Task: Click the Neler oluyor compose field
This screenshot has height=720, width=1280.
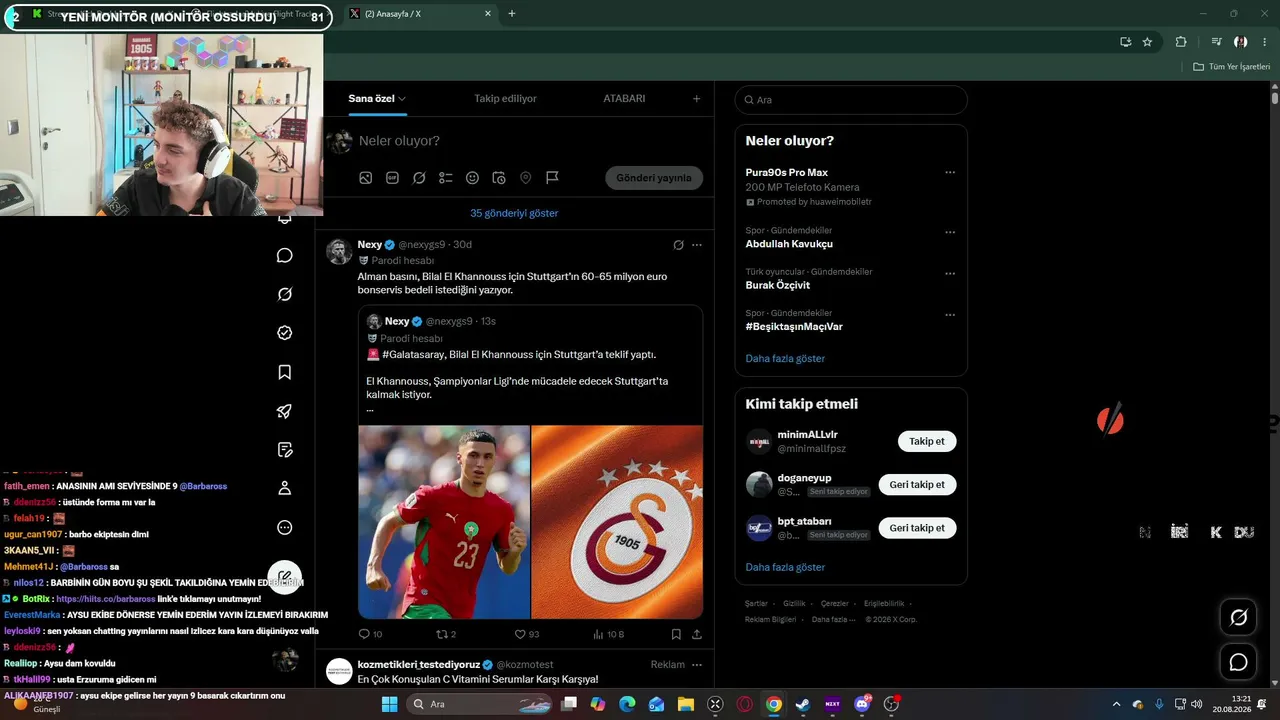Action: click(x=530, y=141)
